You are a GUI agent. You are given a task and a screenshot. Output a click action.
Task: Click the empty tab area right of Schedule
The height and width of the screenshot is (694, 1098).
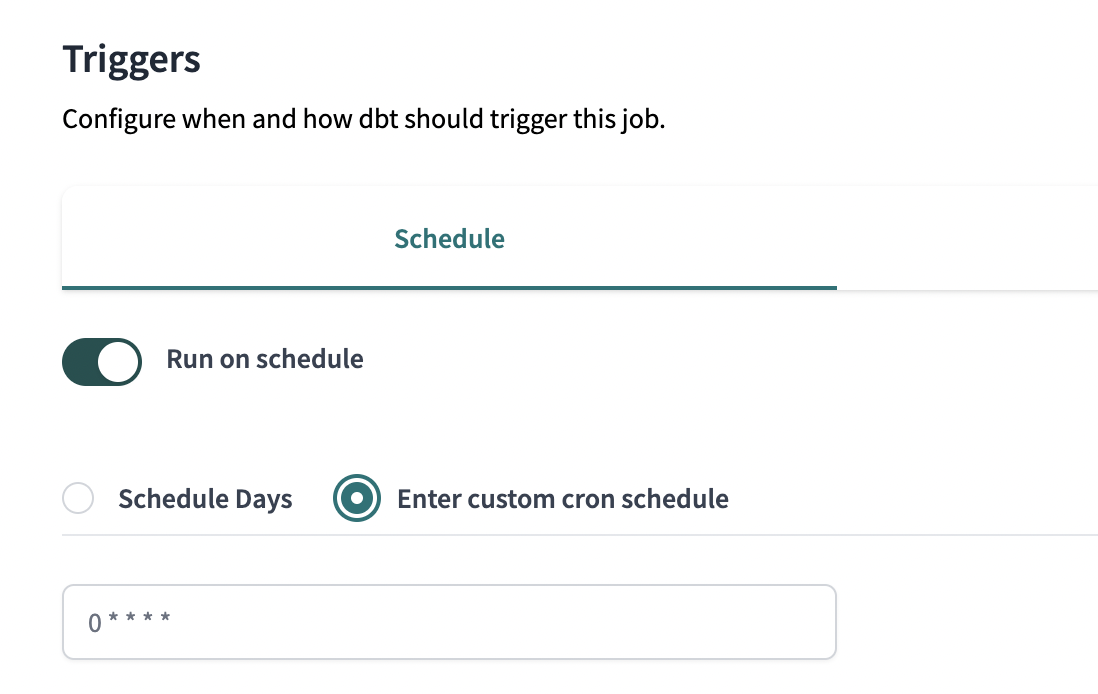[965, 240]
